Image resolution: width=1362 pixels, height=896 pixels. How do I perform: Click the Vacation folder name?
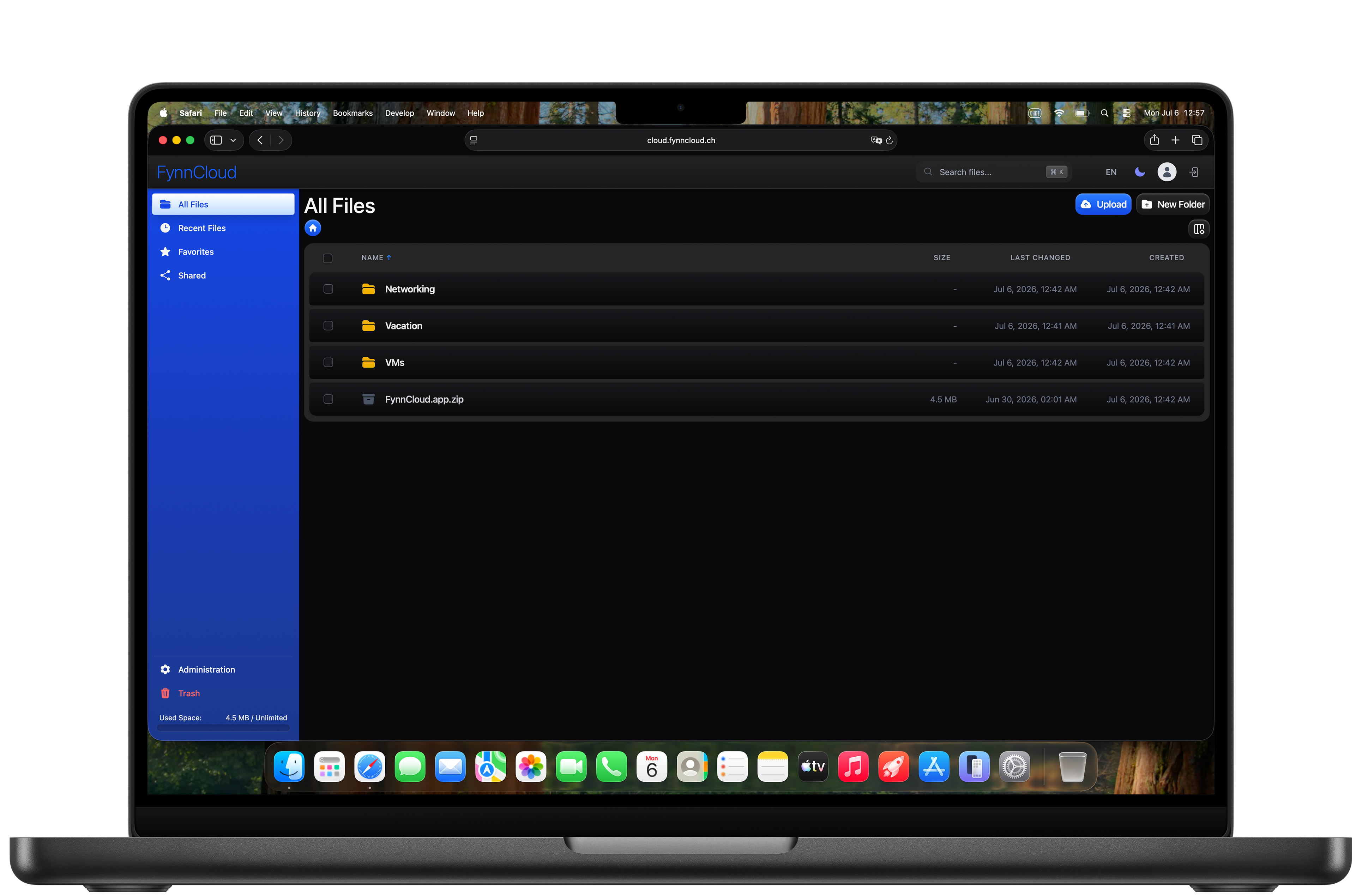click(x=403, y=326)
